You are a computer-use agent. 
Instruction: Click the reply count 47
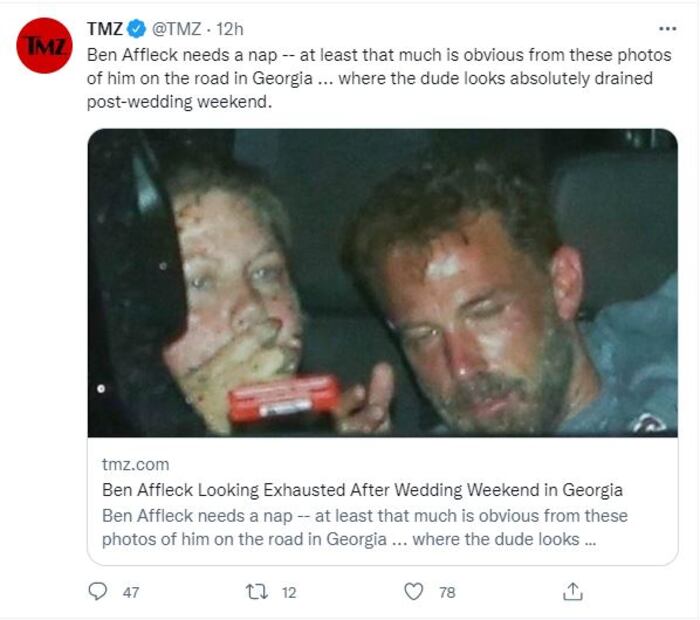pyautogui.click(x=131, y=592)
